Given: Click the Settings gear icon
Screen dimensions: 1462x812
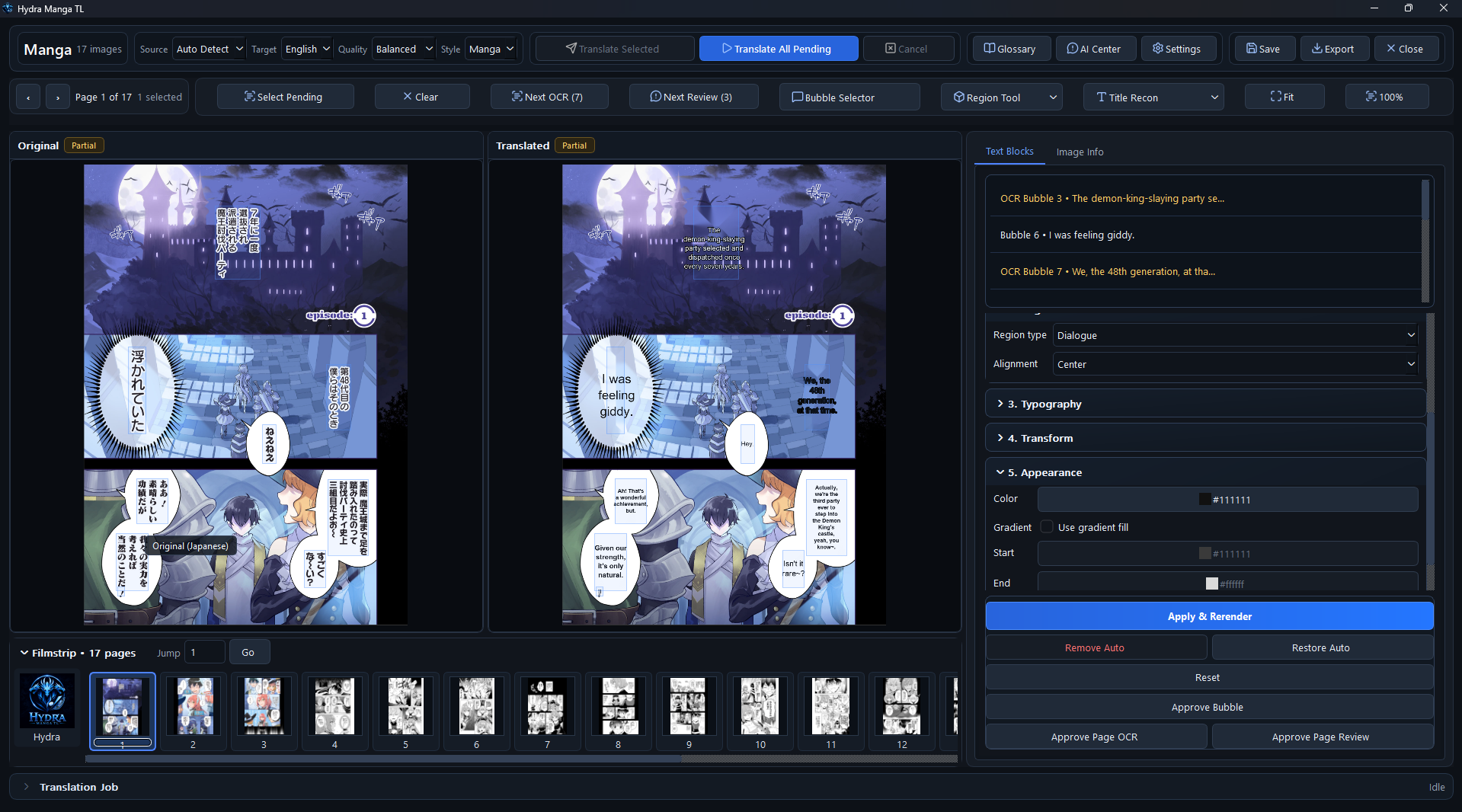Looking at the screenshot, I should (1157, 48).
